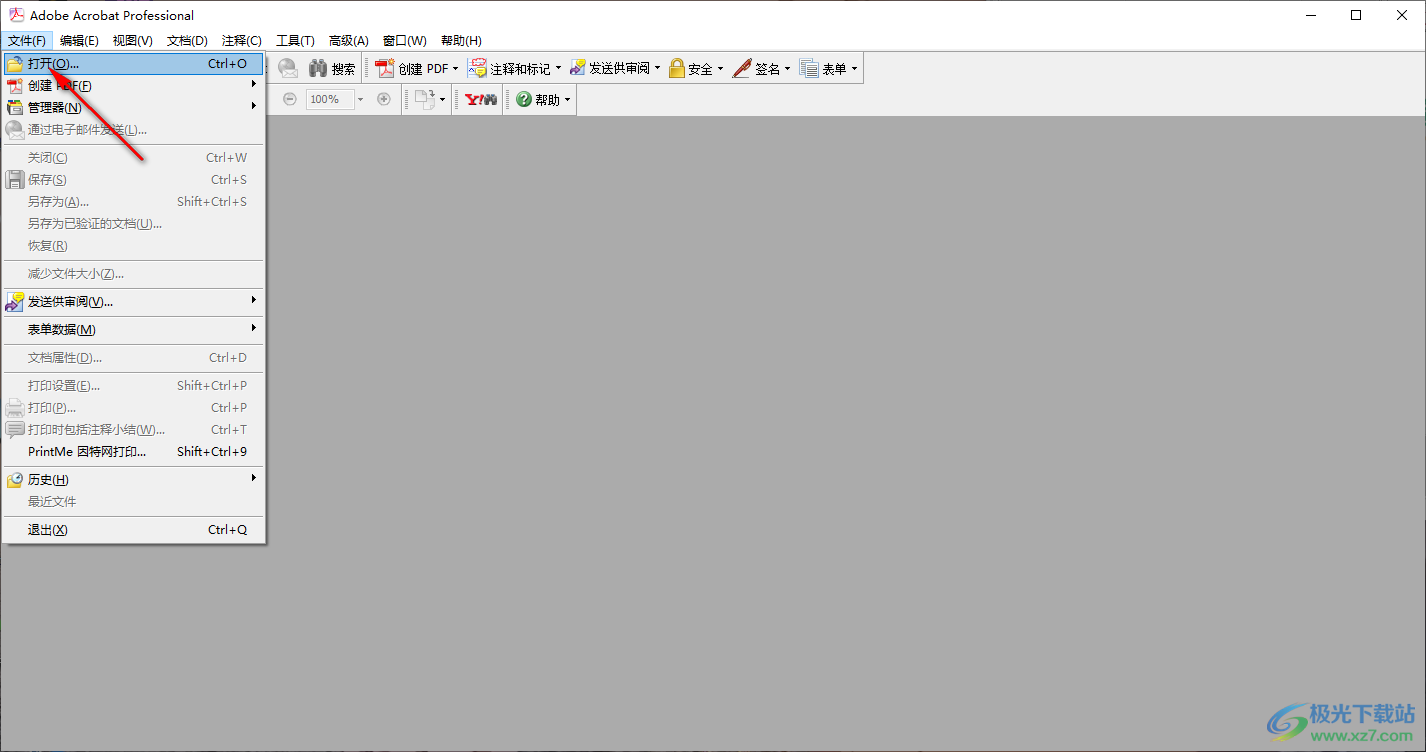The width and height of the screenshot is (1426, 752).
Task: Click the zoom out minus icon
Action: coord(290,99)
